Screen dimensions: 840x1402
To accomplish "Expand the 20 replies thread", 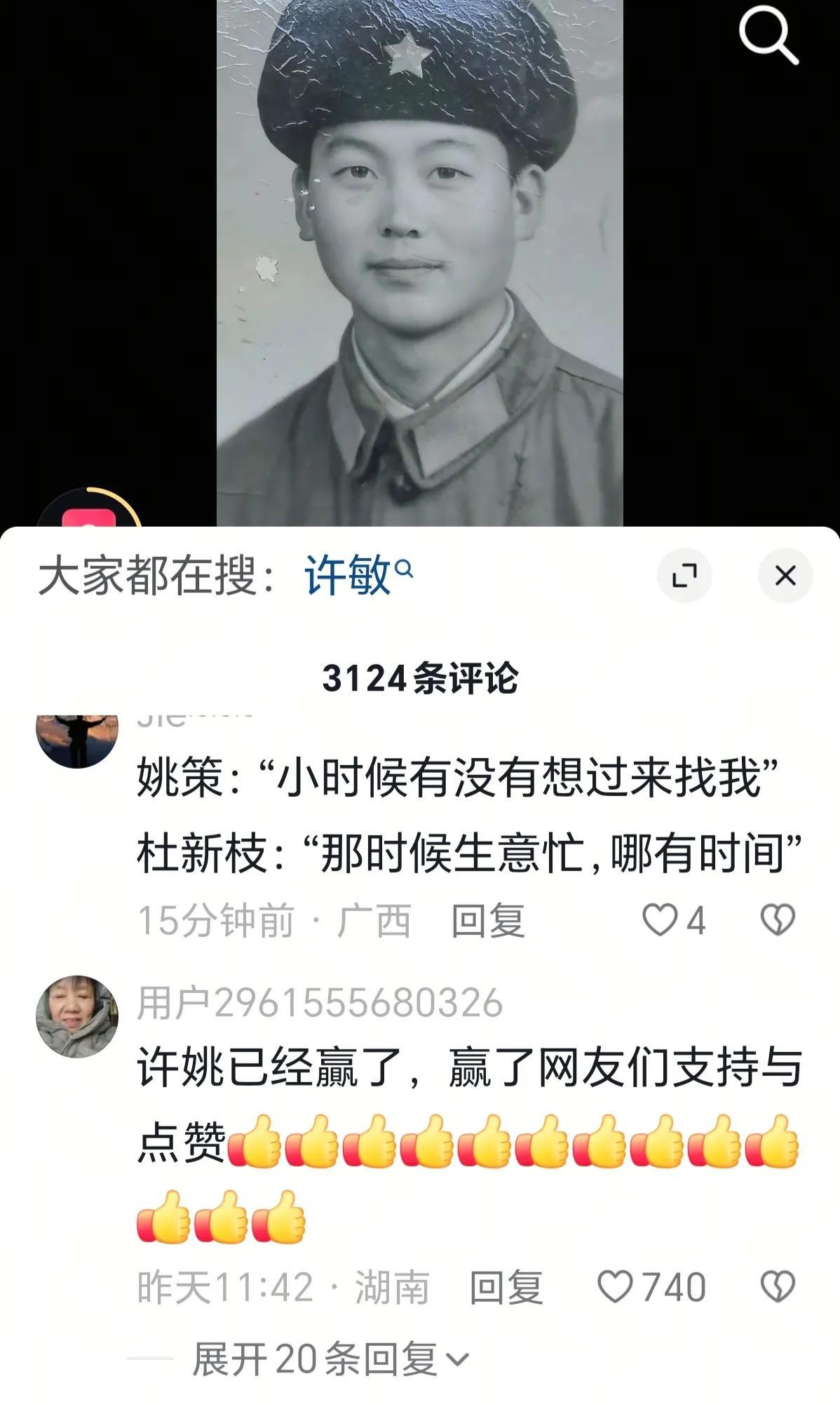I will 330,1359.
